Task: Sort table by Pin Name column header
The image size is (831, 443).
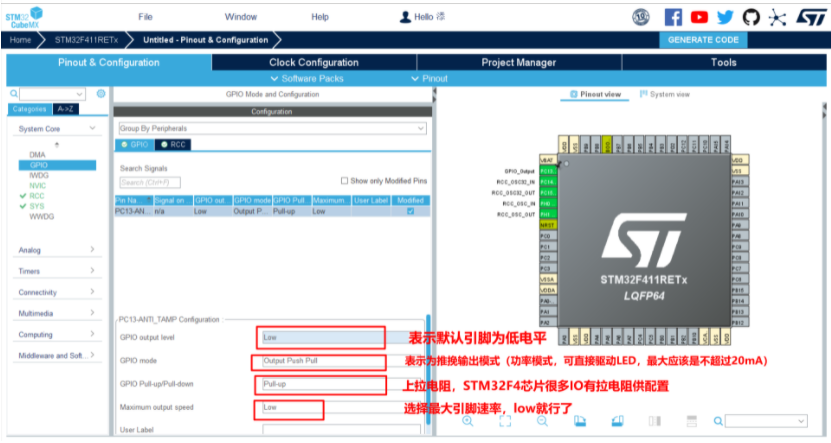Action: 134,200
